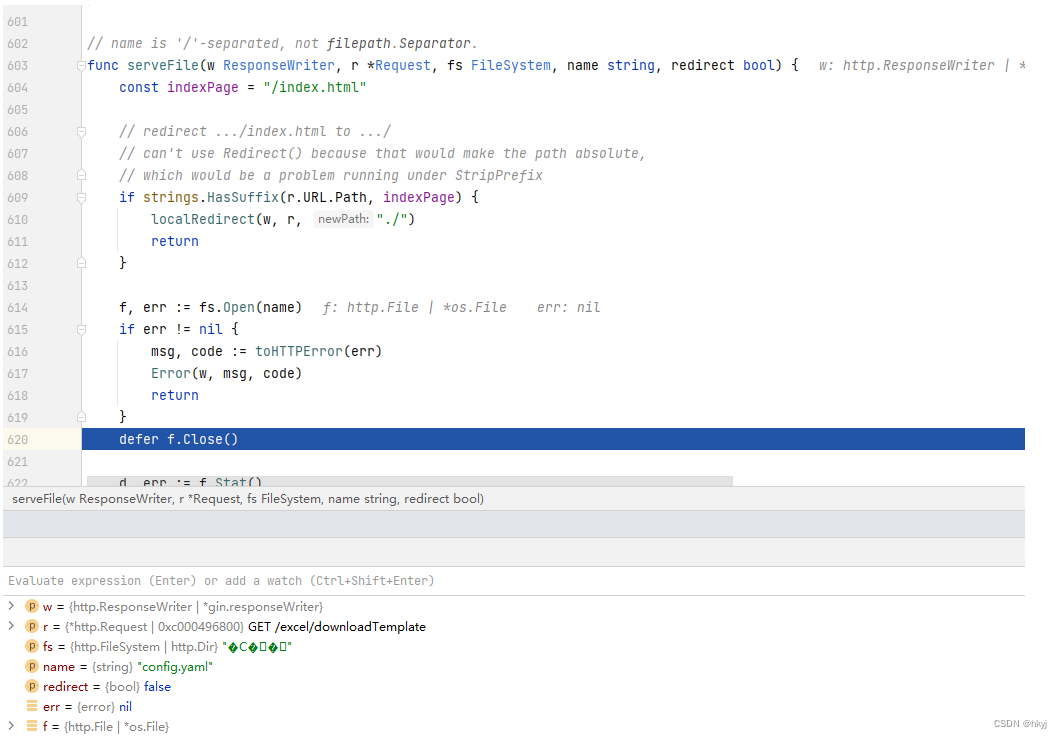
Task: Expand the "r" Request variable
Action: coord(10,626)
